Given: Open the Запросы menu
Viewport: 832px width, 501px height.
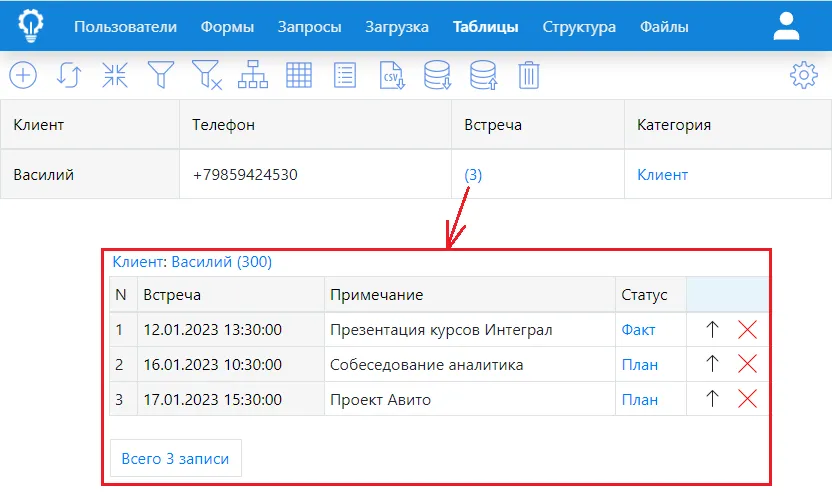Looking at the screenshot, I should tap(309, 27).
